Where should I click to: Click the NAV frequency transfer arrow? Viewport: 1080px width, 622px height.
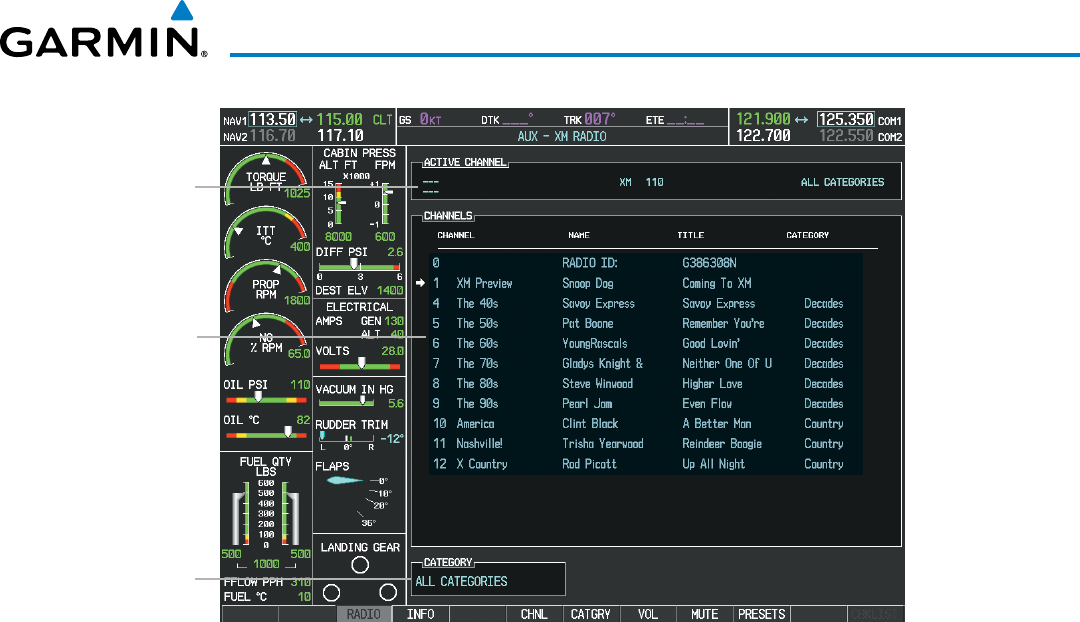(x=307, y=120)
